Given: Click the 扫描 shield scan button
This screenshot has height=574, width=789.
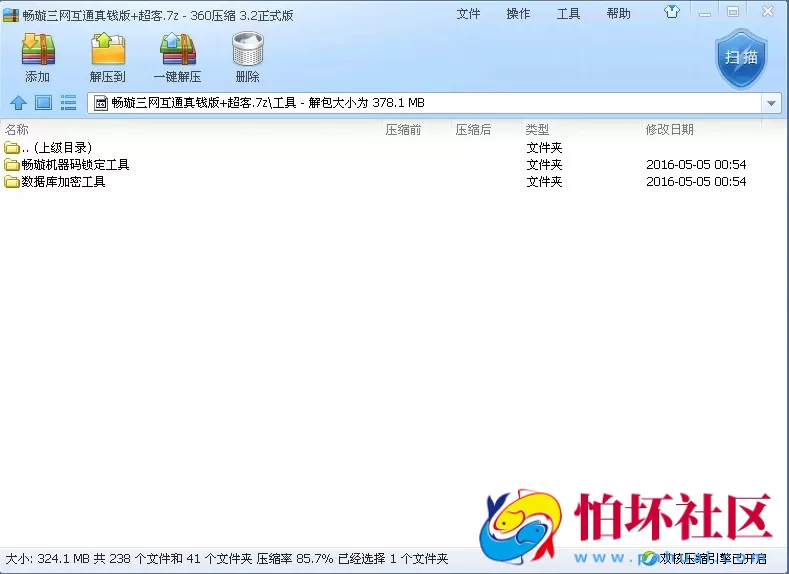Looking at the screenshot, I should [741, 58].
